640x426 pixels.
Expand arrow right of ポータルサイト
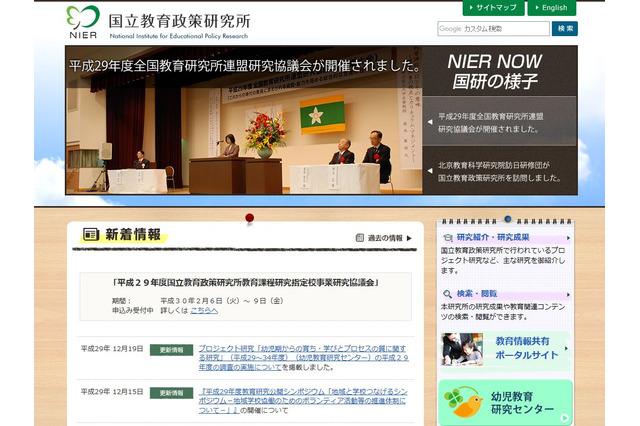(x=566, y=348)
